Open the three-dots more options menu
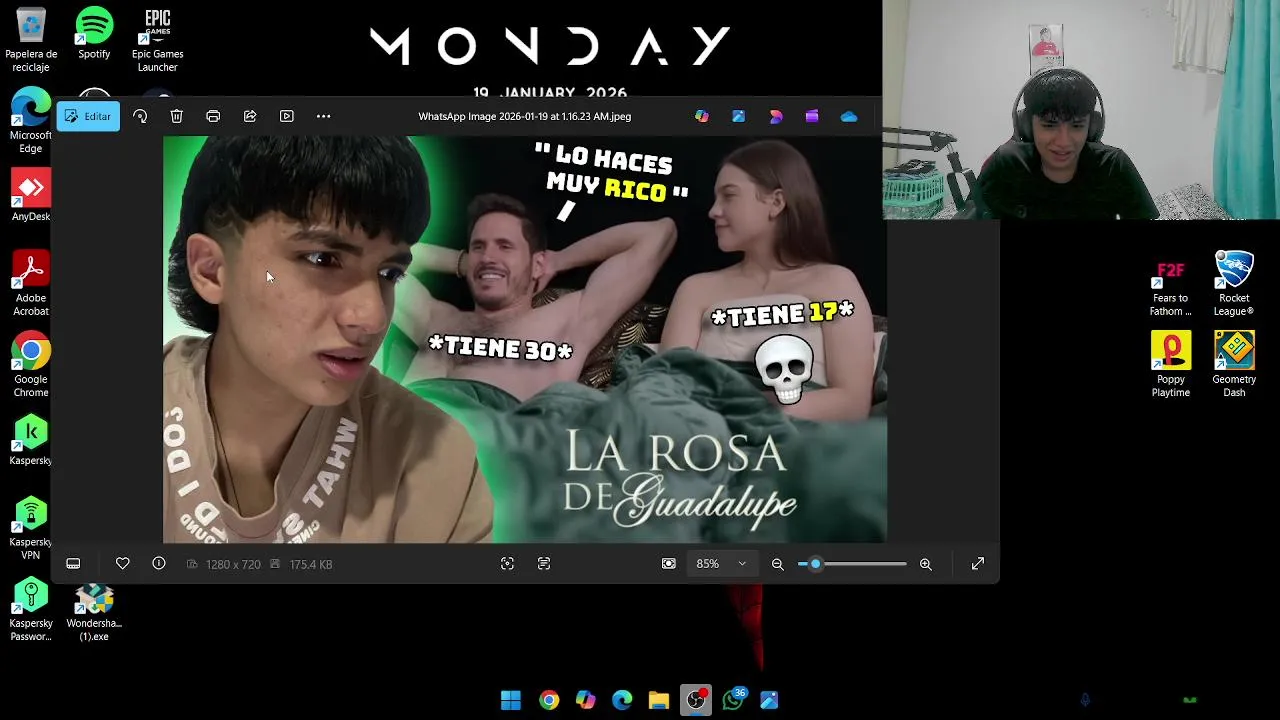This screenshot has height=720, width=1280. coord(323,116)
